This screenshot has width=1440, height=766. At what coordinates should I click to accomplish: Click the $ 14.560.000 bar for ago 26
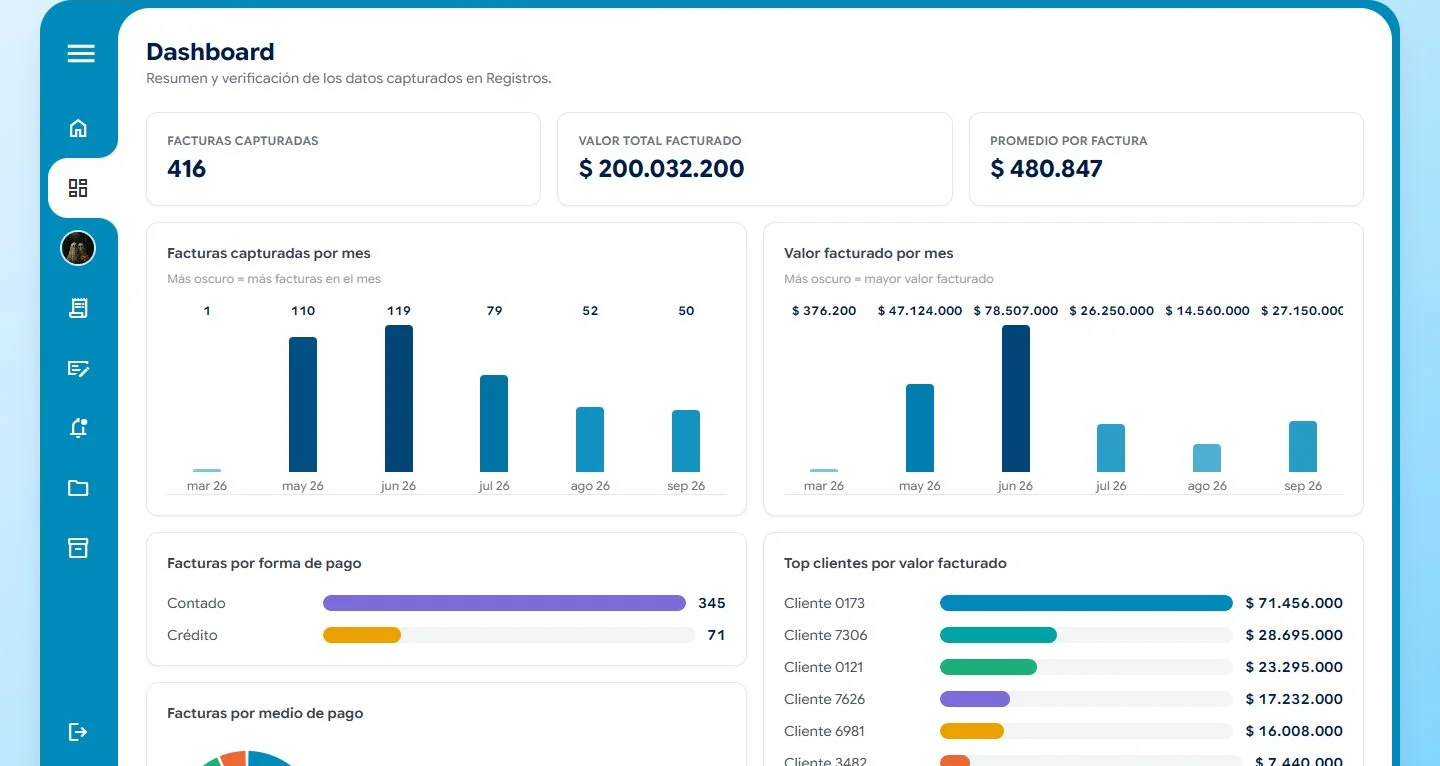(1207, 458)
